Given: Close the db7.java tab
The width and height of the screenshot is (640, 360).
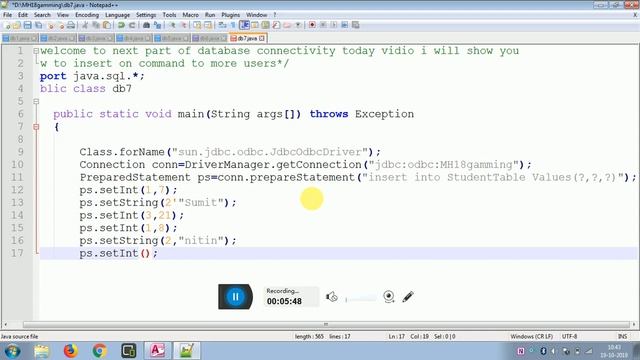Looking at the screenshot, I should click(262, 38).
